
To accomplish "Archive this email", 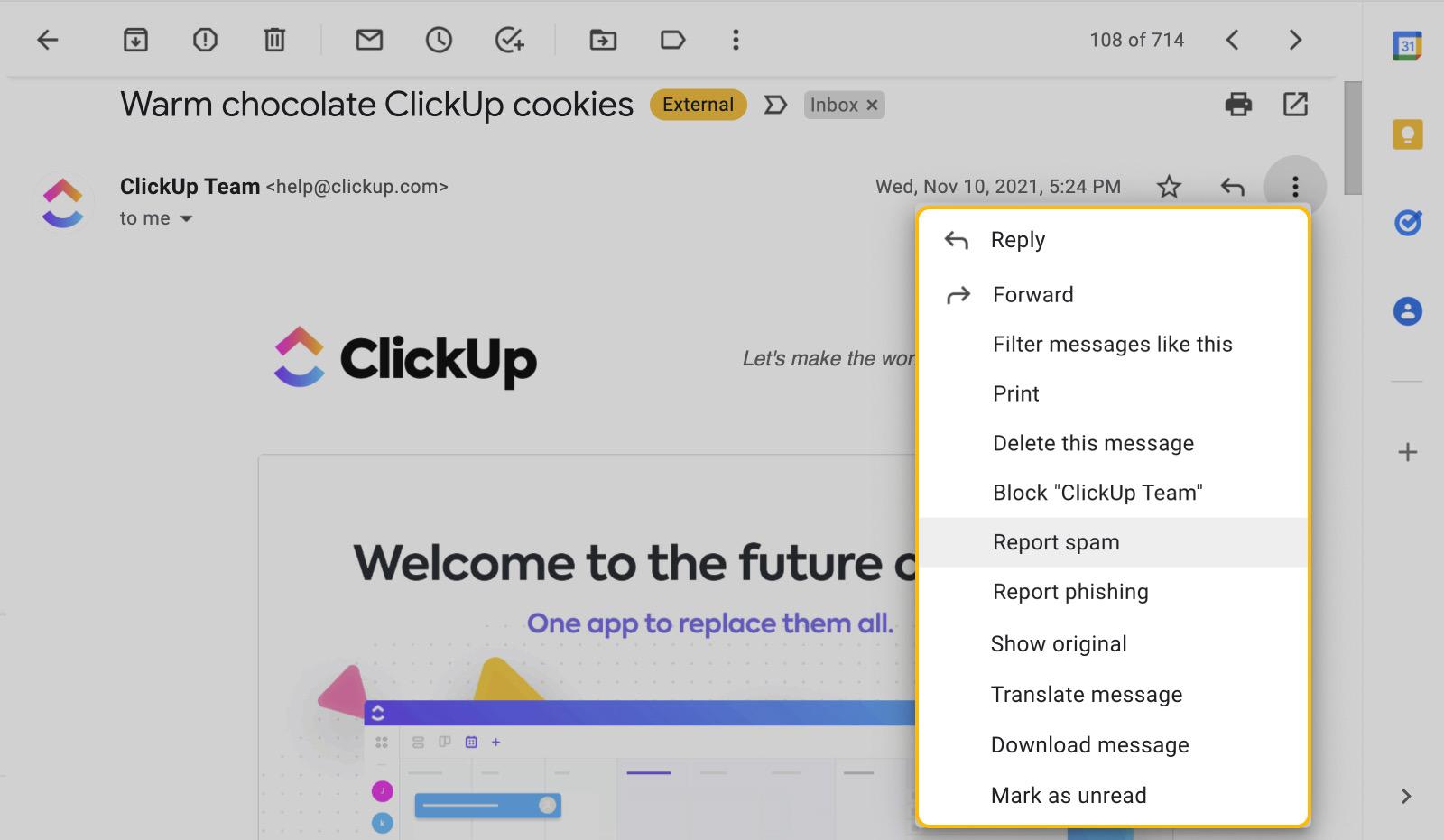I will [x=135, y=40].
